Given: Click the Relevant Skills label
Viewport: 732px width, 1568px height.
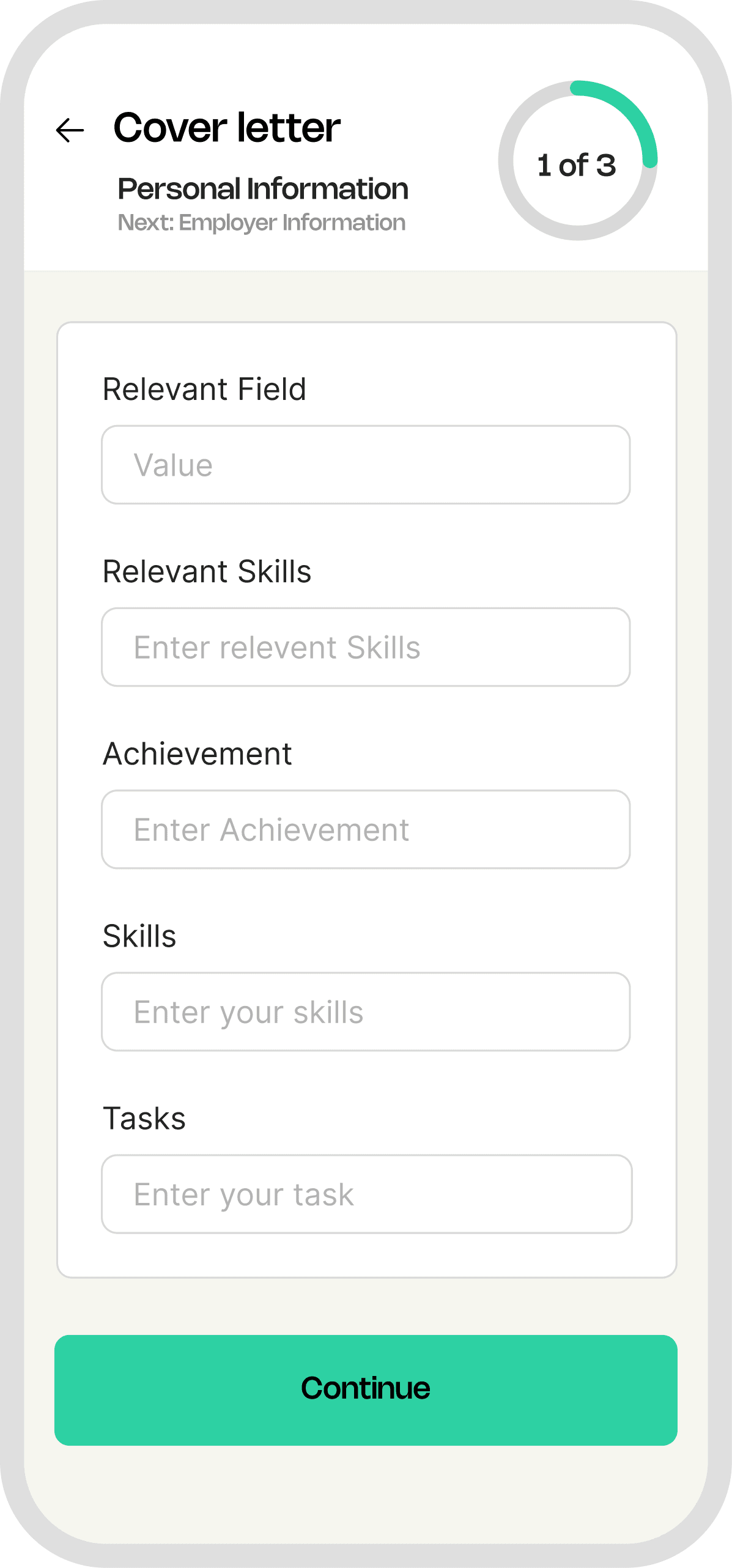Looking at the screenshot, I should 207,571.
